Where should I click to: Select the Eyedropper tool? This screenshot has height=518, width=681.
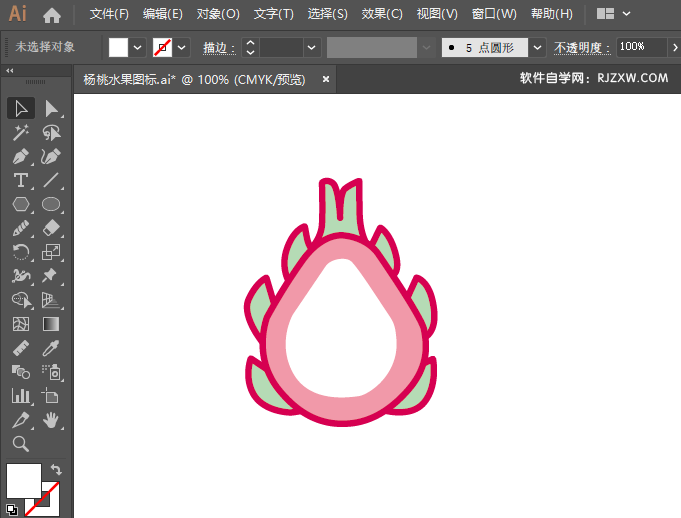coord(50,348)
